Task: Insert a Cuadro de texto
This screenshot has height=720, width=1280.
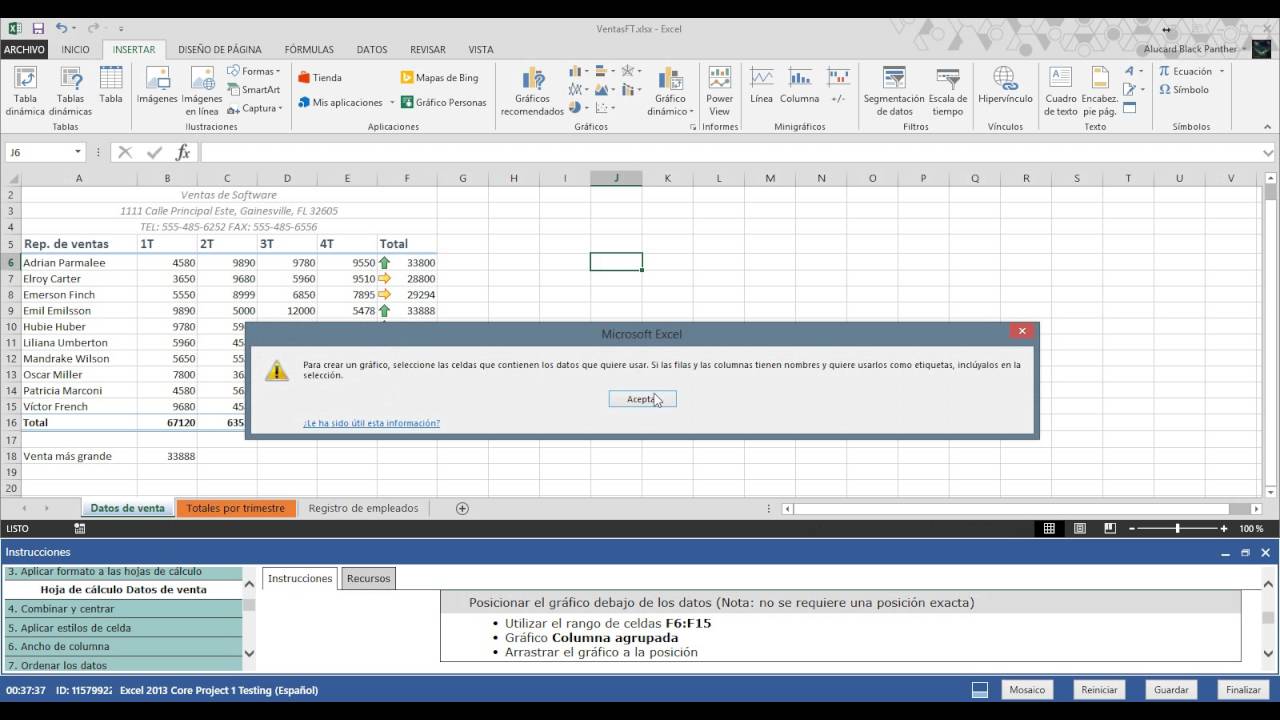Action: tap(1061, 91)
